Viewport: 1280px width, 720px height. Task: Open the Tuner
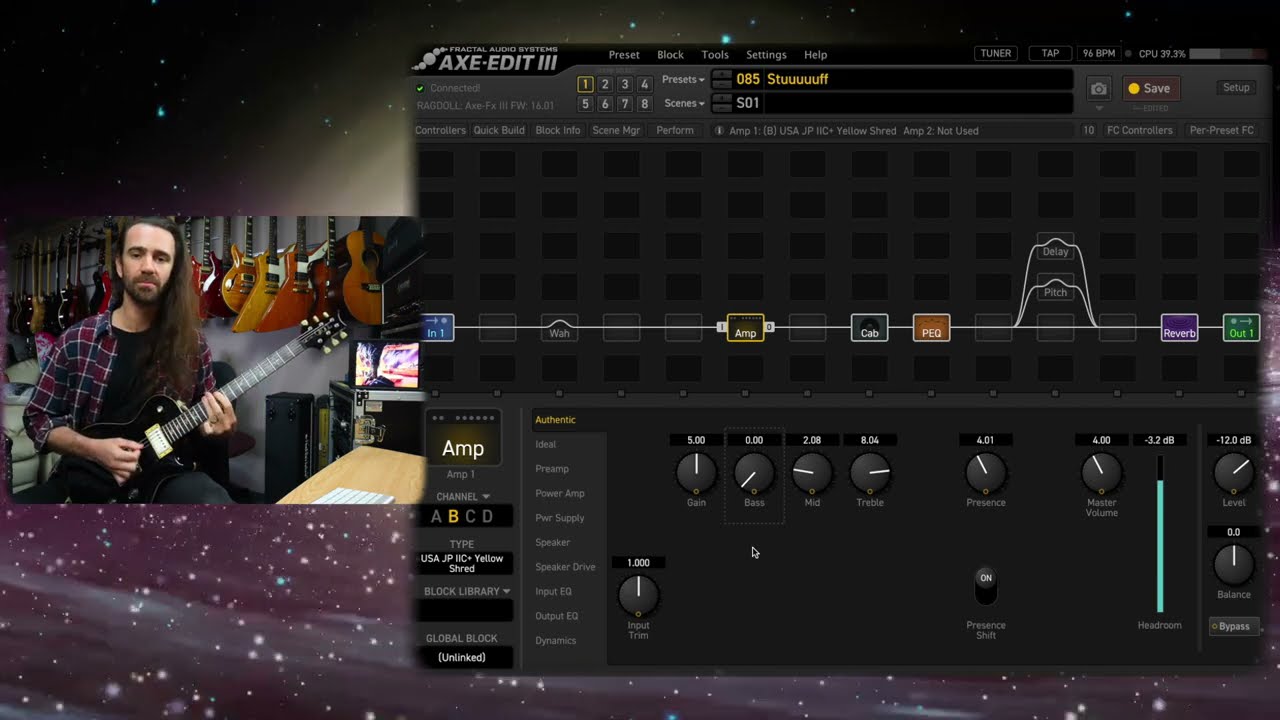pyautogui.click(x=995, y=54)
